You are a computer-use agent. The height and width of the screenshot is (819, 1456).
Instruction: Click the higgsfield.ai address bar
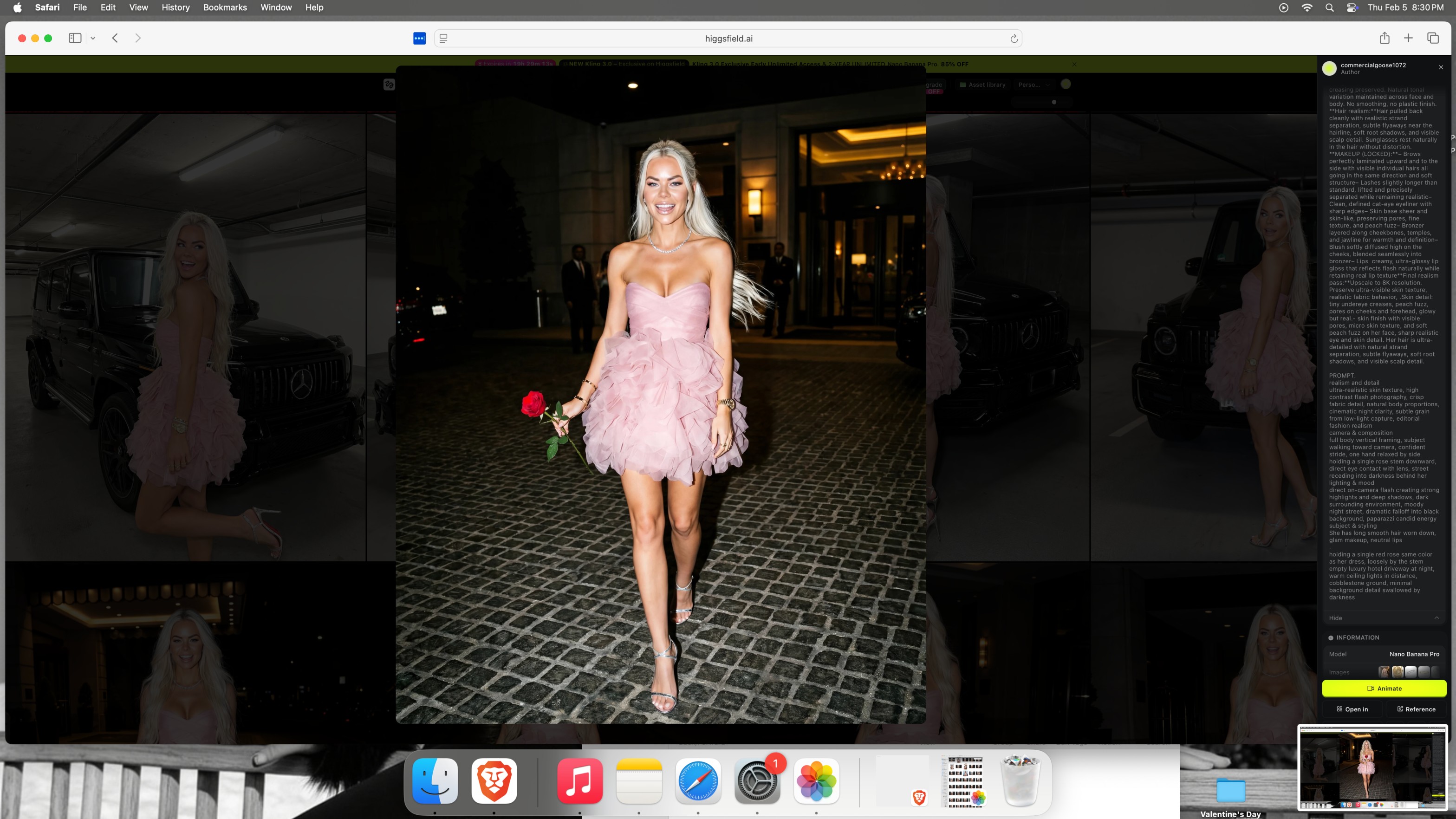pyautogui.click(x=728, y=39)
